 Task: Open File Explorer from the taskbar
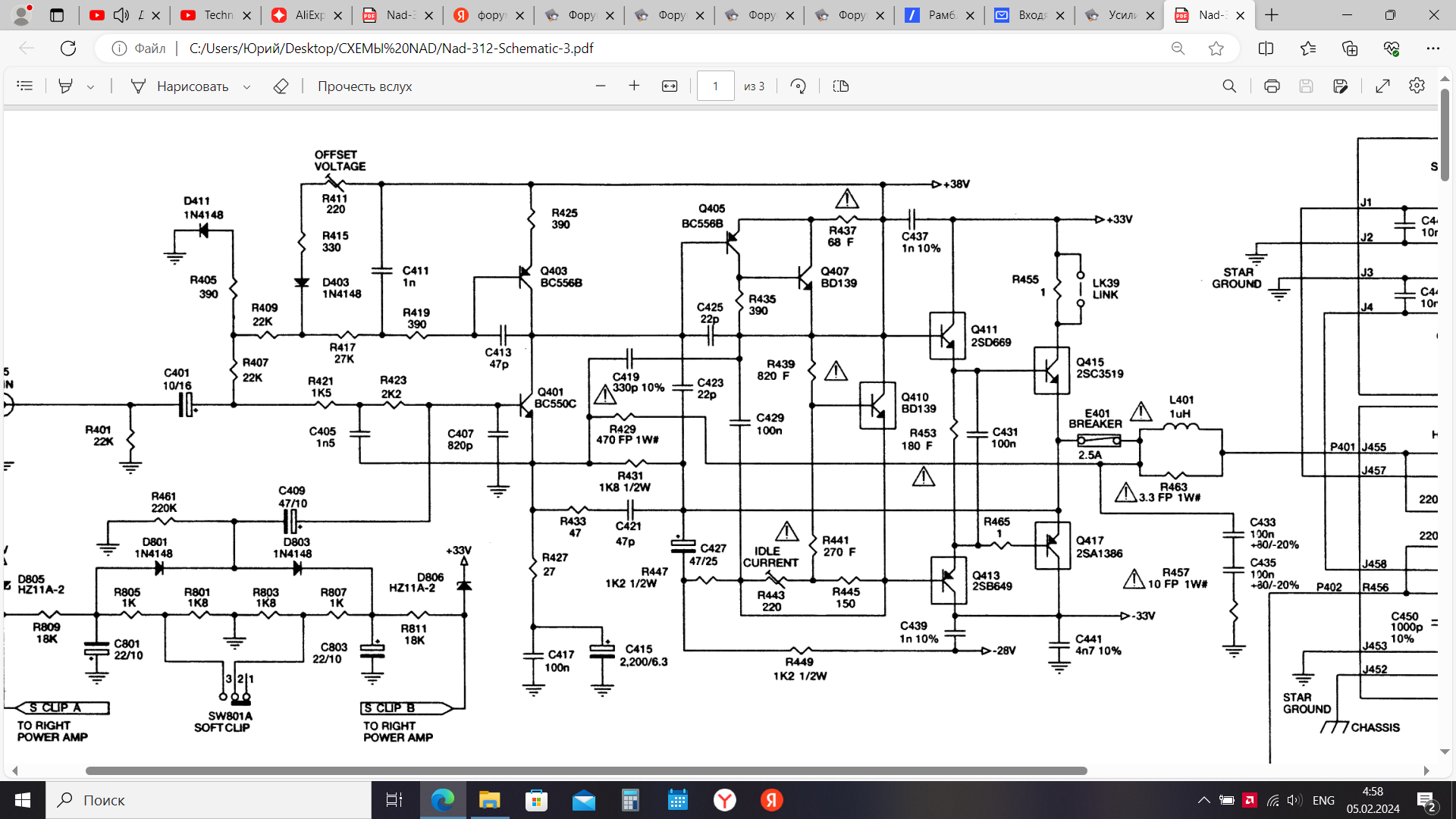point(489,800)
